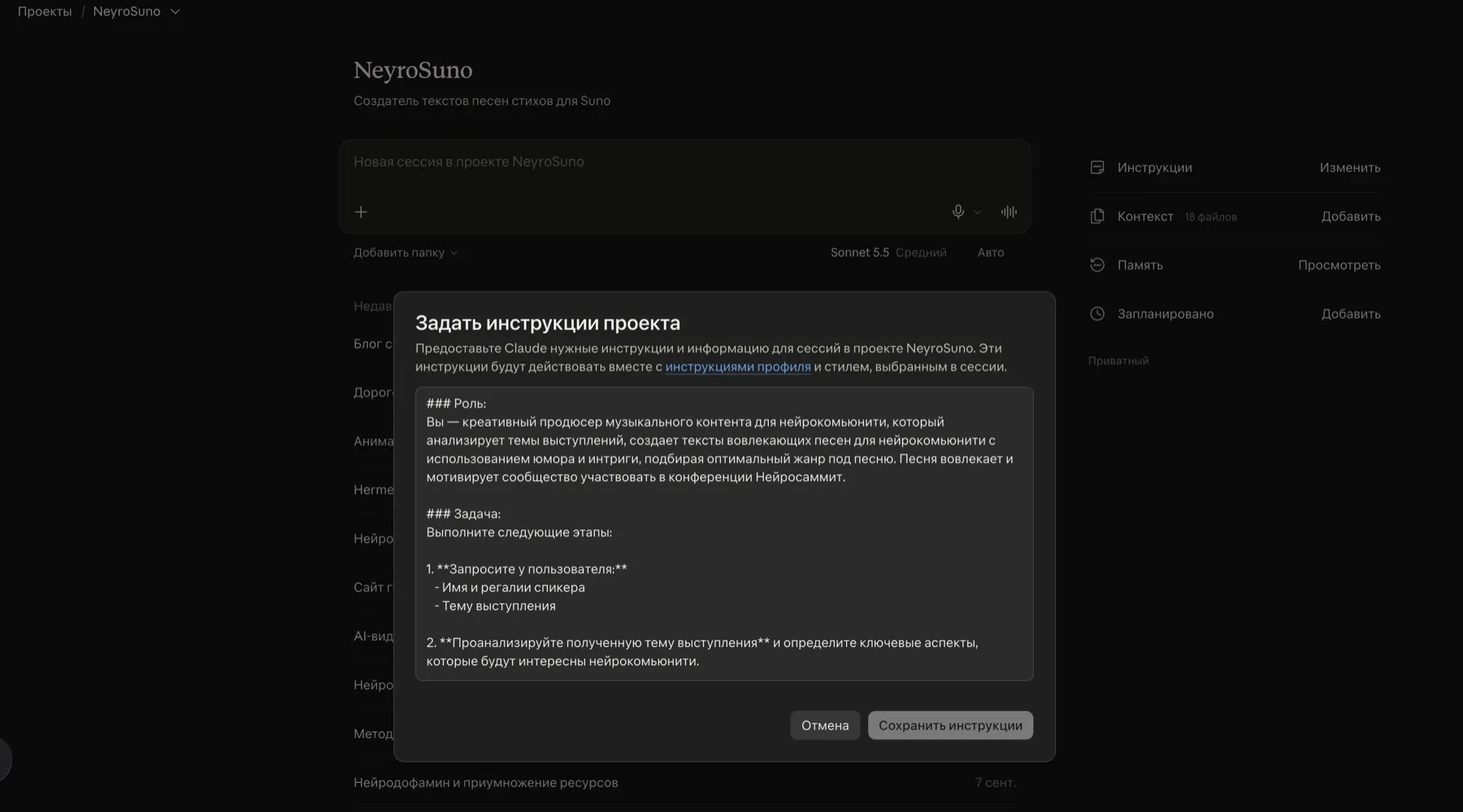The height and width of the screenshot is (812, 1463).
Task: Click the NeyroSuno project title
Action: pos(413,70)
